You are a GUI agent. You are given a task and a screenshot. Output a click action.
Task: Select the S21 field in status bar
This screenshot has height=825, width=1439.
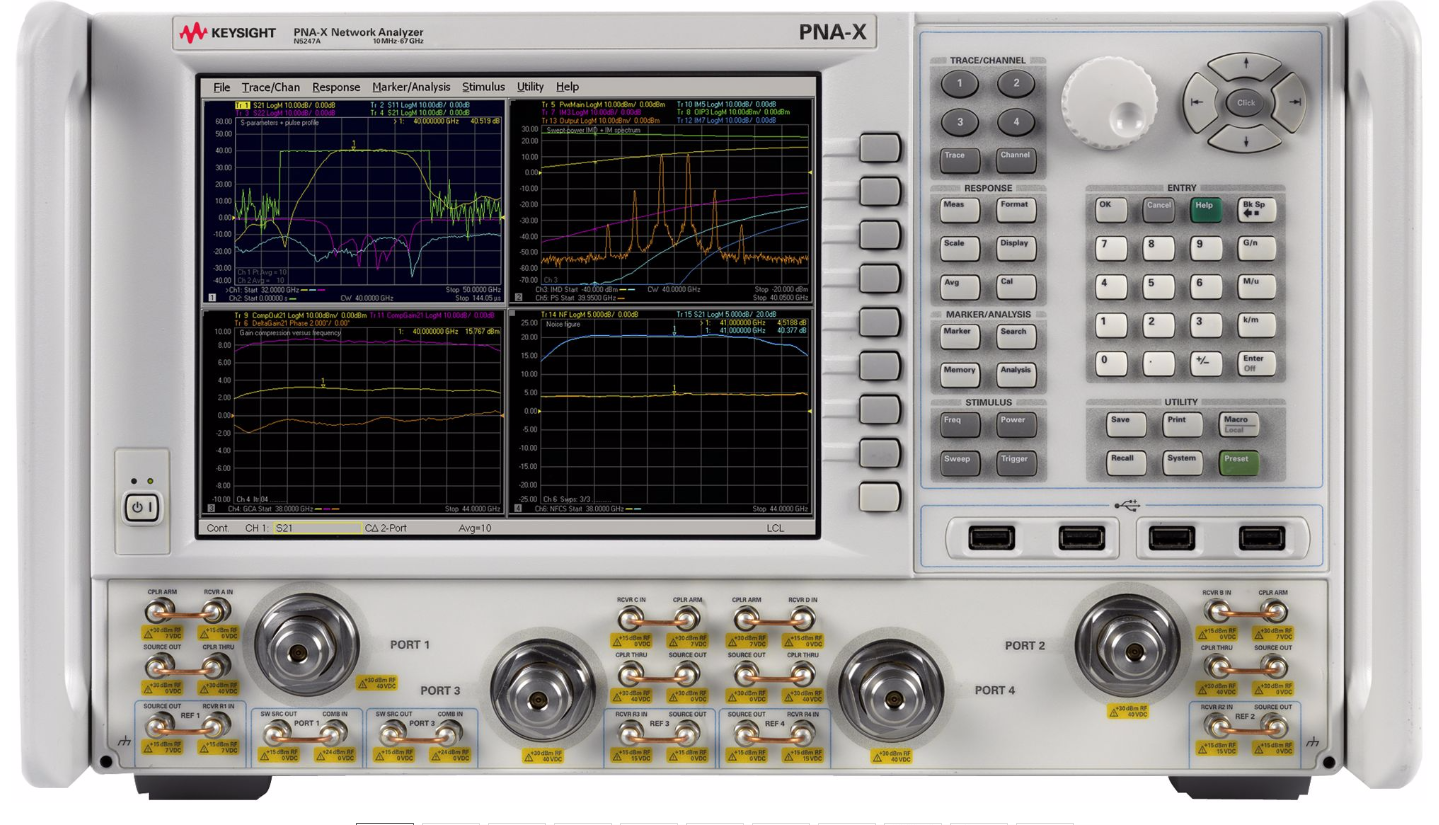point(317,528)
